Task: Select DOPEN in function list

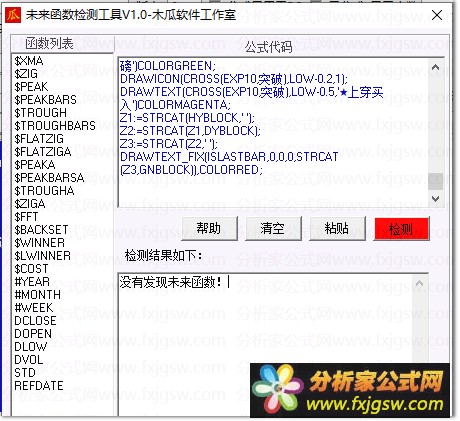Action: [x=33, y=334]
